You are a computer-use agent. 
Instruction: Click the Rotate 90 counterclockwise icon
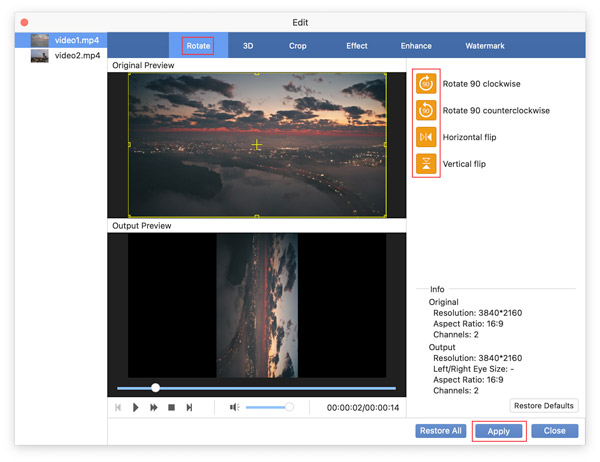(426, 111)
